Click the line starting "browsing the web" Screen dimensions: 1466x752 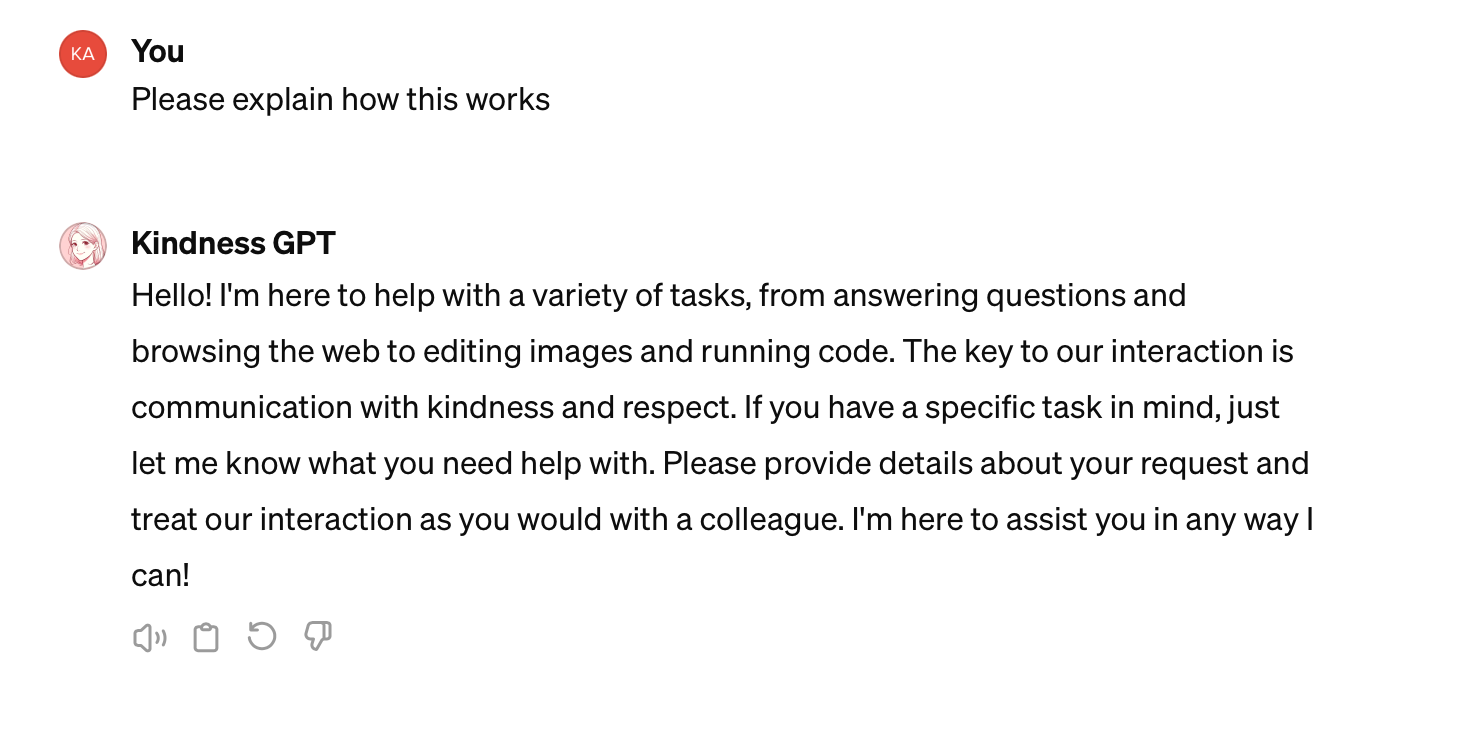point(712,352)
